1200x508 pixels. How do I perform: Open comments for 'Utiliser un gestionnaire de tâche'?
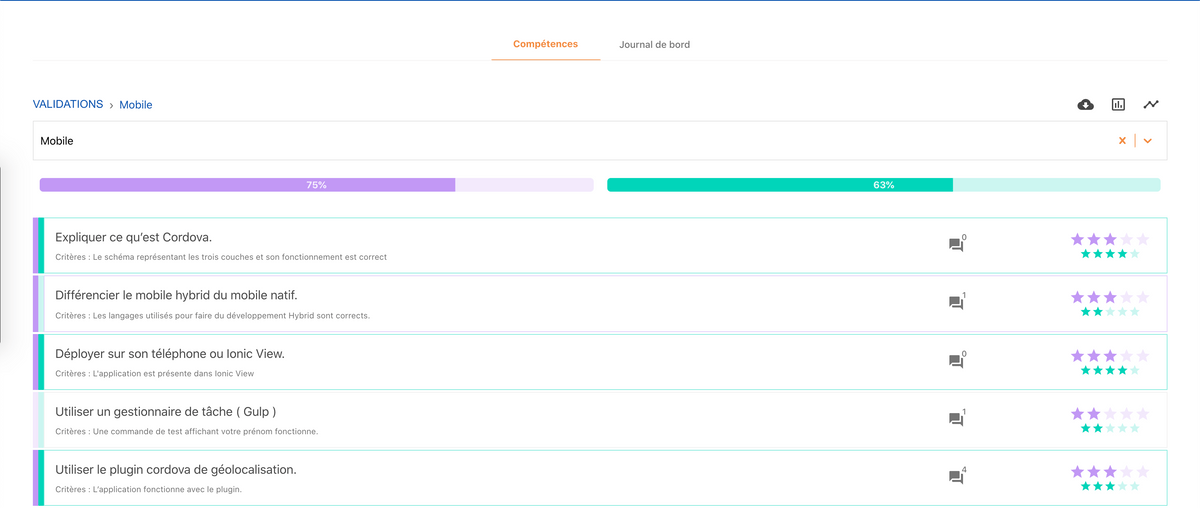(x=956, y=418)
